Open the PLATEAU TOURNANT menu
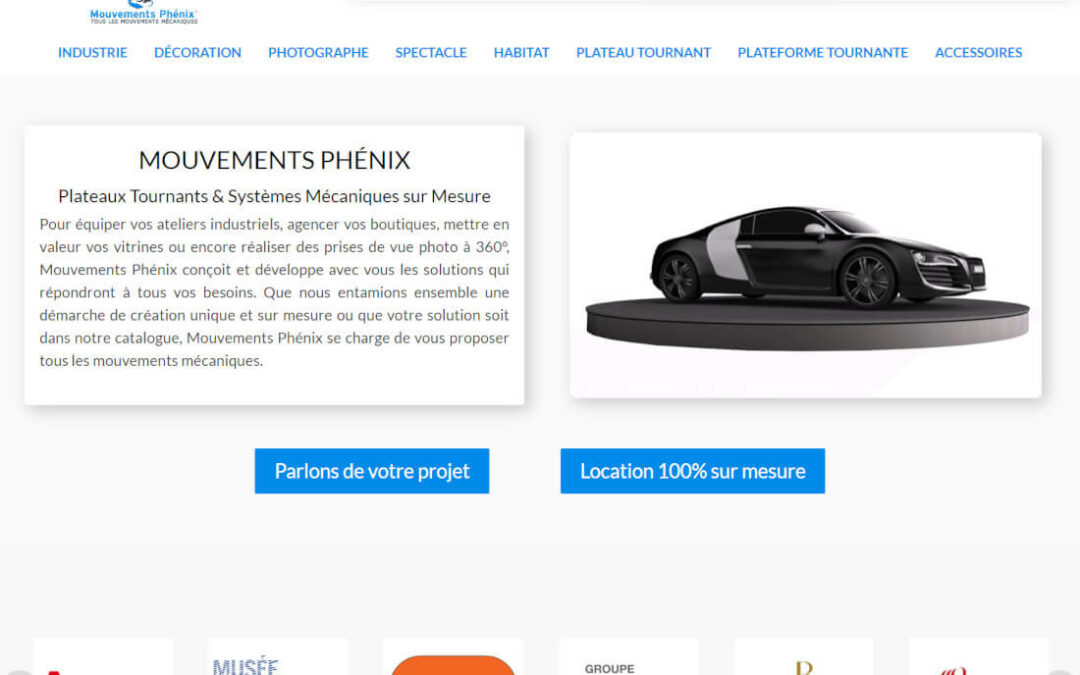The image size is (1080, 675). (643, 52)
